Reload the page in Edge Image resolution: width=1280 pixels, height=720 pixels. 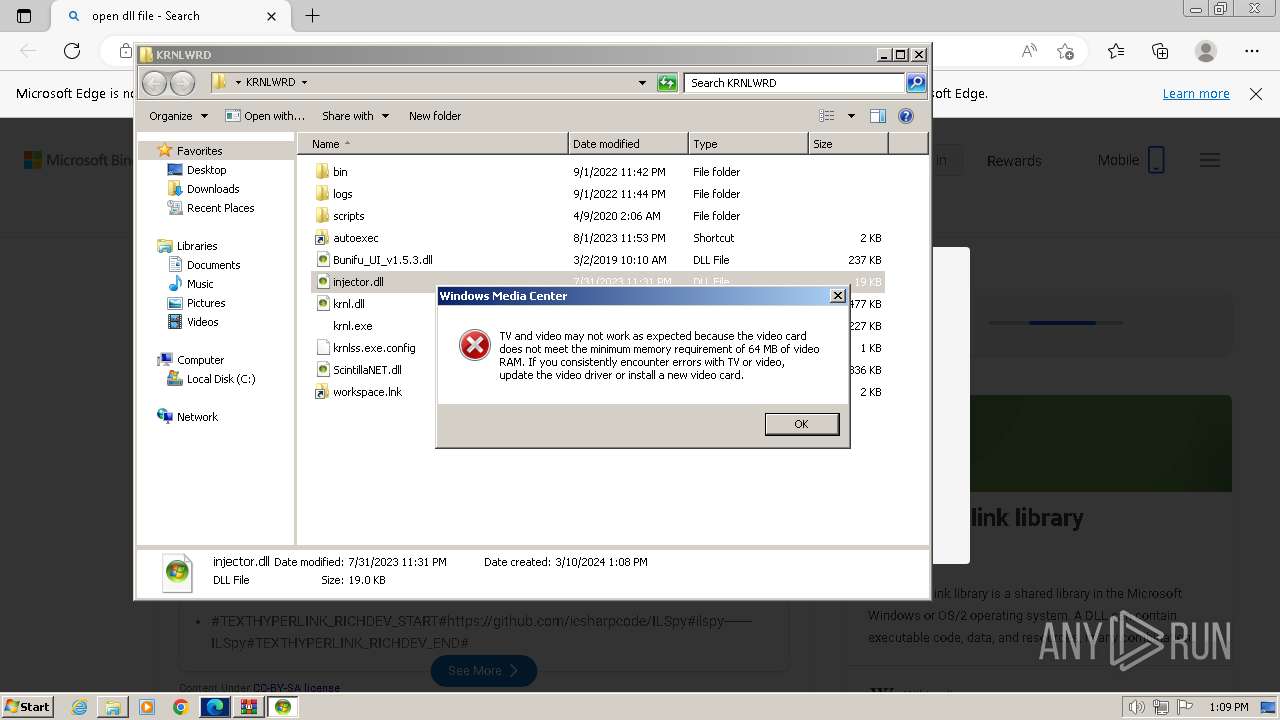point(72,51)
